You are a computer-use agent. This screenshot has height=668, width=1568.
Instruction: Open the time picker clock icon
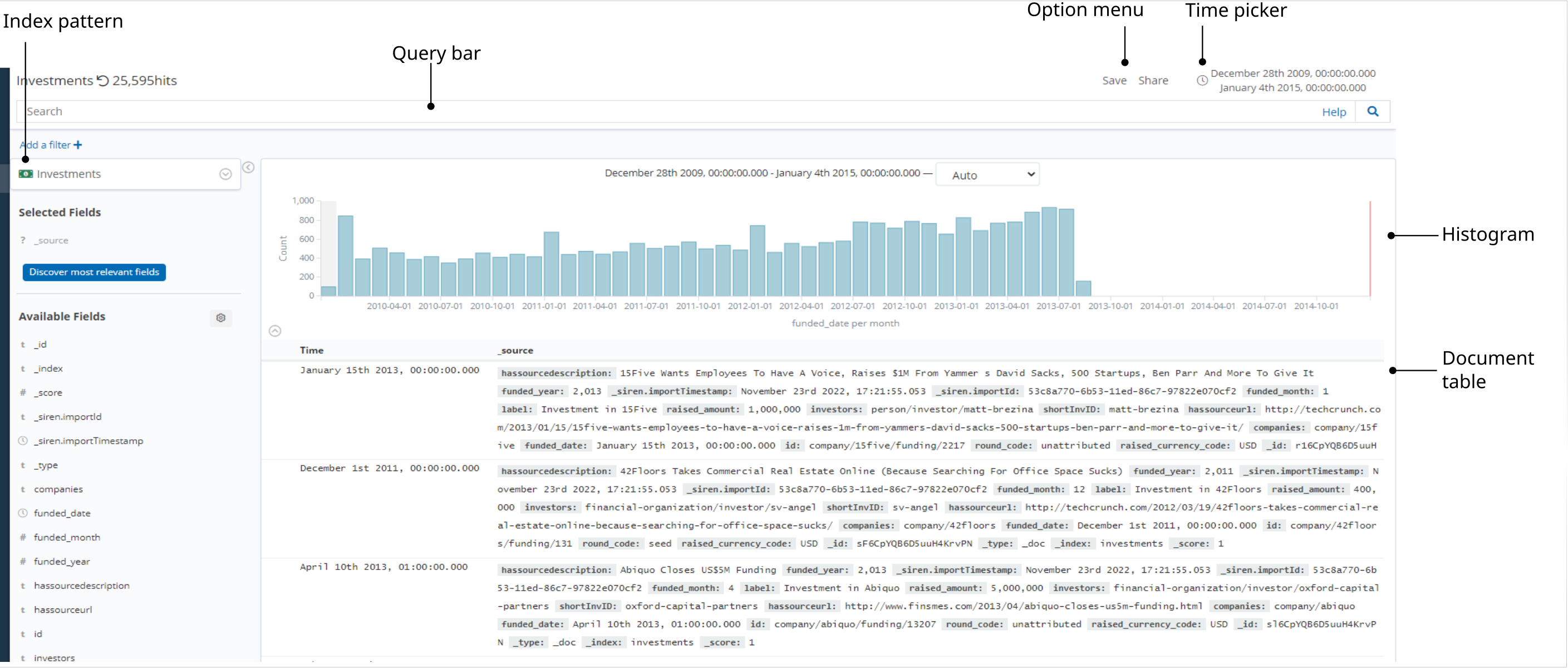[x=1202, y=80]
